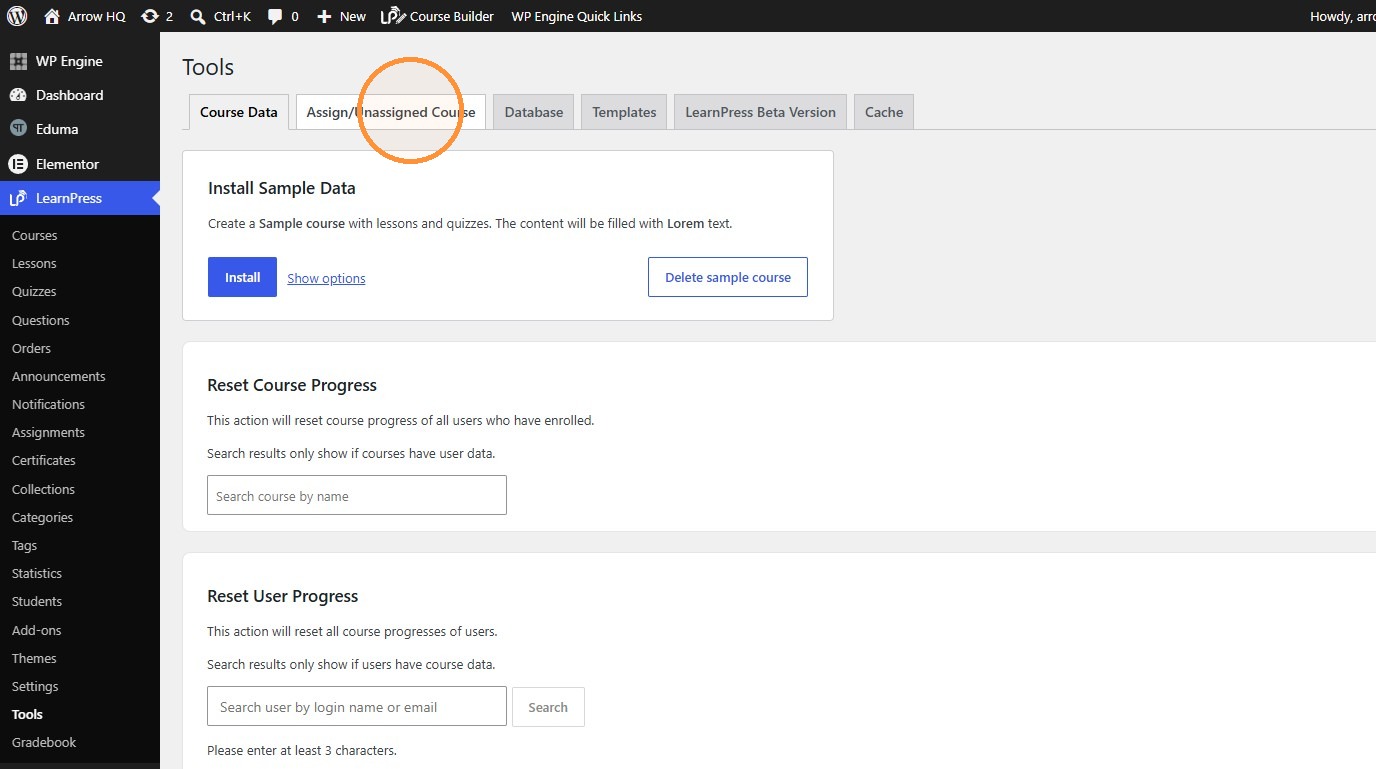Open Ctrl+K search magnifier
This screenshot has height=769, width=1376.
(x=198, y=16)
